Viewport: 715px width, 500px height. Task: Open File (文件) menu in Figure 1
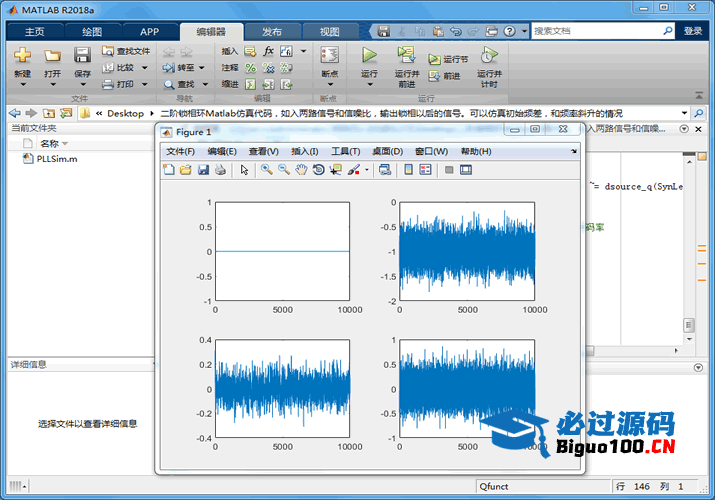point(181,151)
